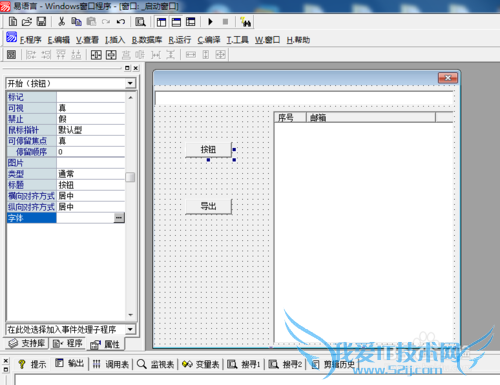Expand the 开始（按钮）component dropdown
The image size is (500, 385).
(x=130, y=83)
